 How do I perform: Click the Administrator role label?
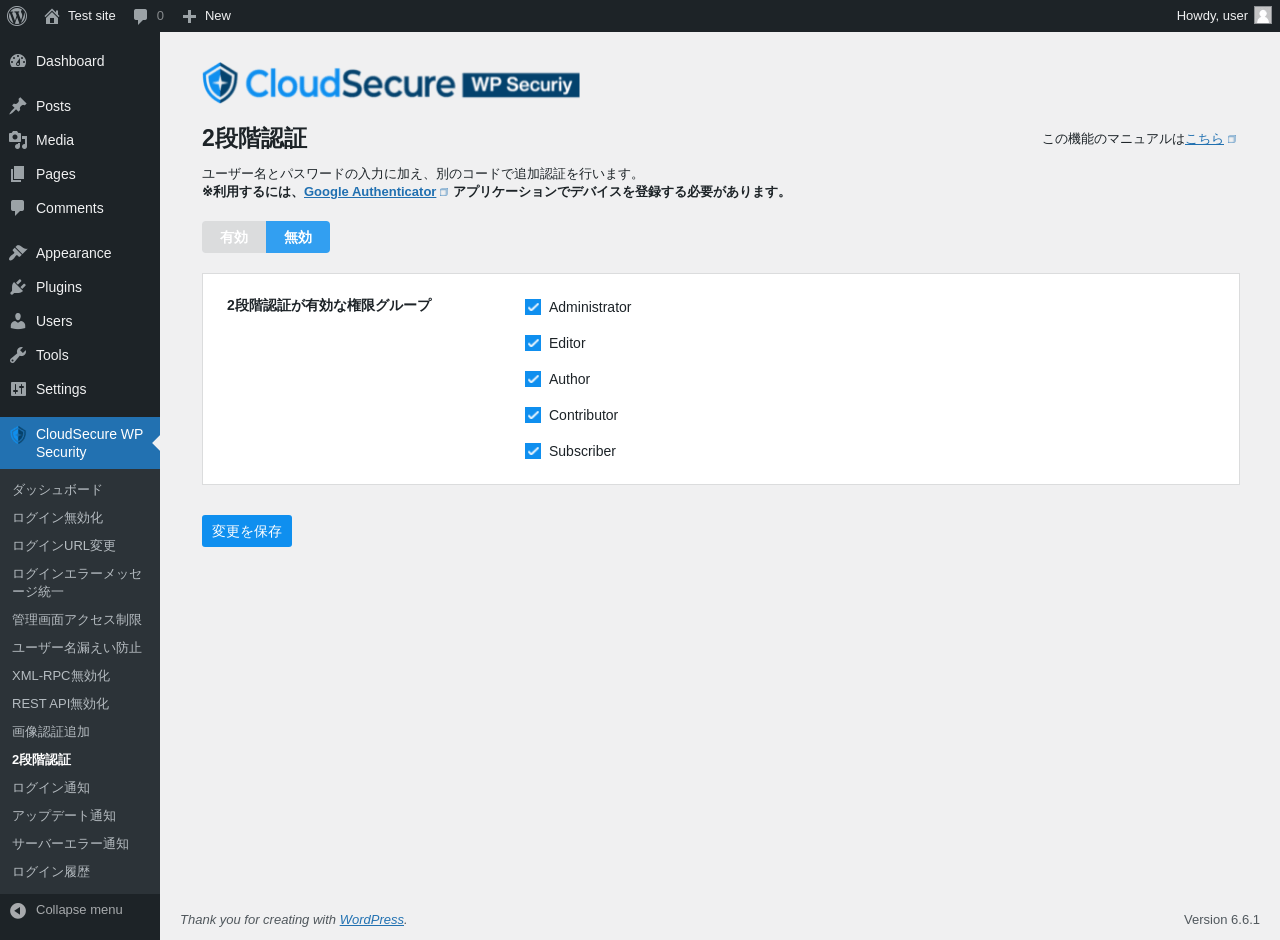590,307
